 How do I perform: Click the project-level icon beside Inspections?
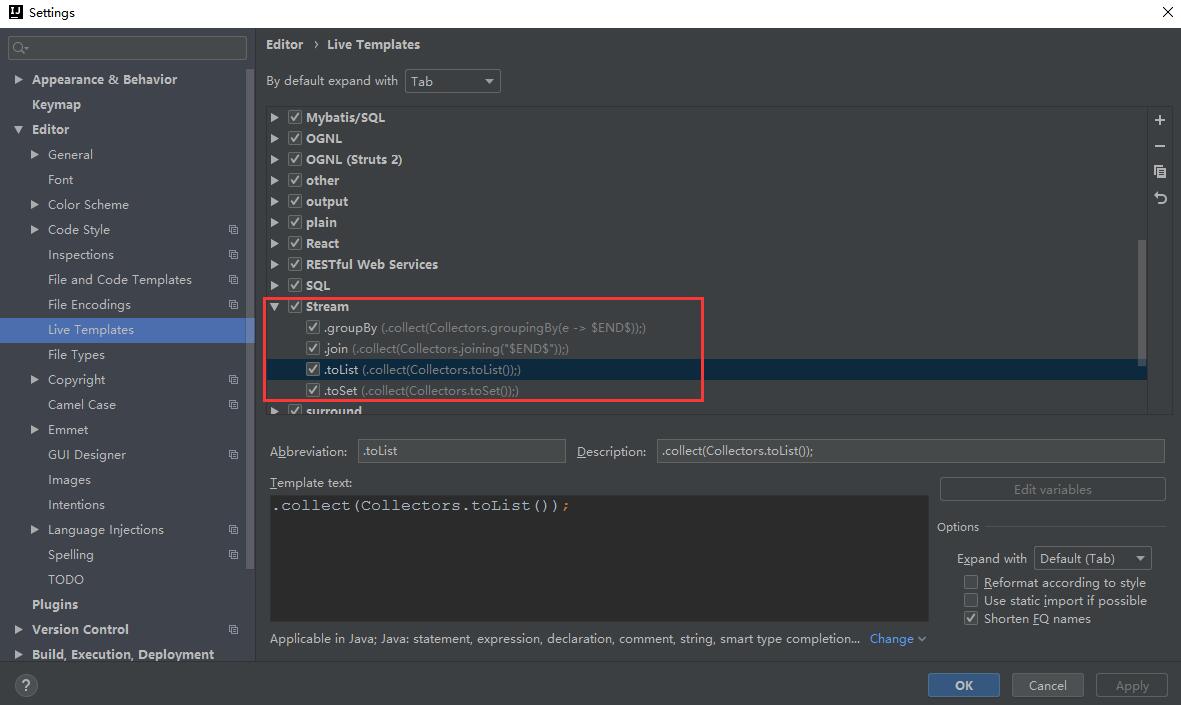[233, 255]
